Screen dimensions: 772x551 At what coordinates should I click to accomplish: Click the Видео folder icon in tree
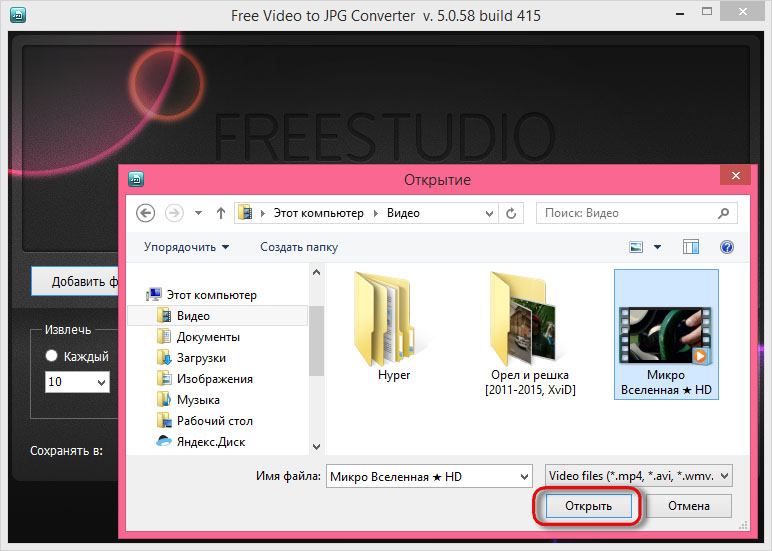tap(163, 316)
